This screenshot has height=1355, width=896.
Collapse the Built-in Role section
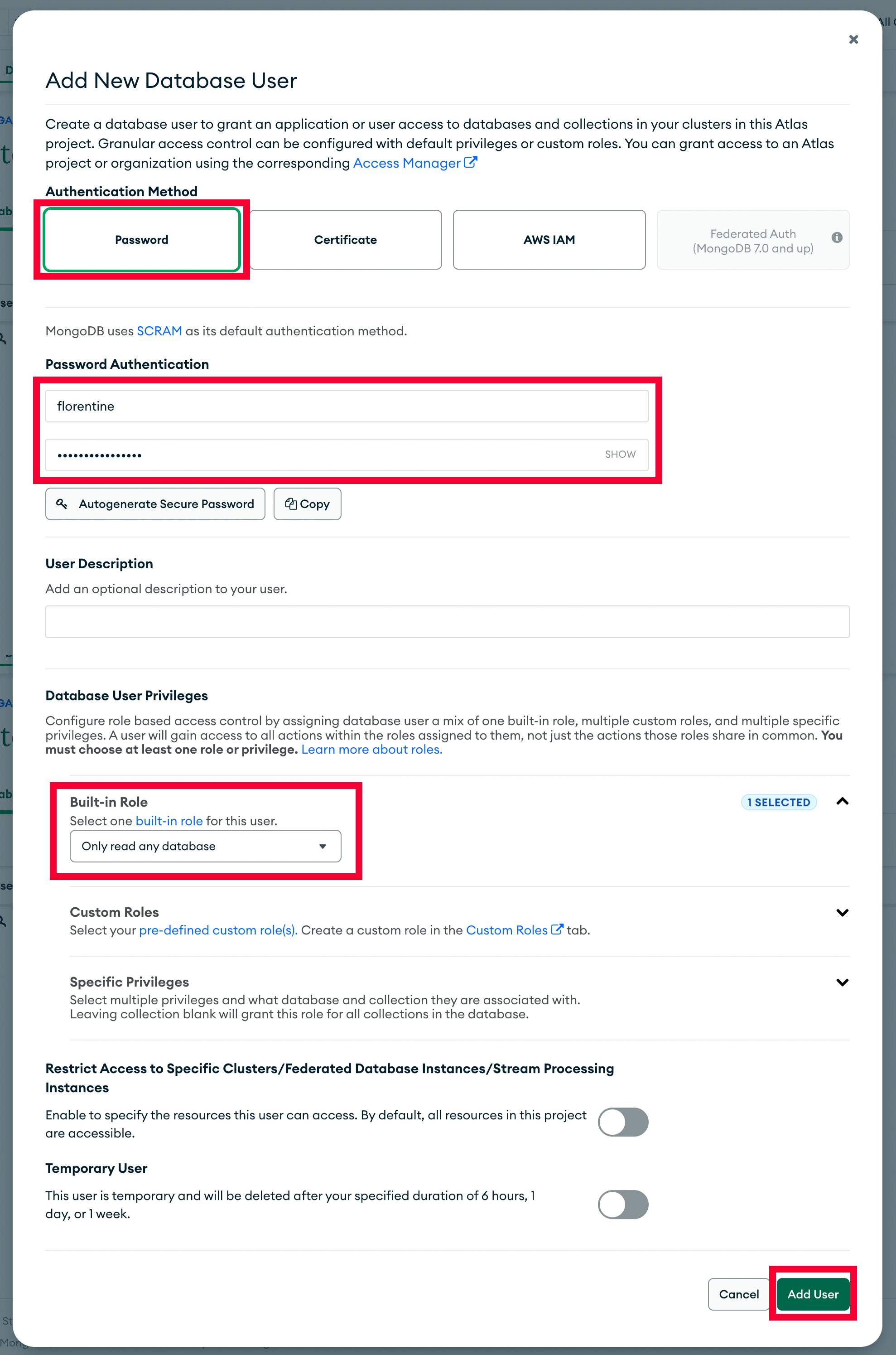coord(842,802)
